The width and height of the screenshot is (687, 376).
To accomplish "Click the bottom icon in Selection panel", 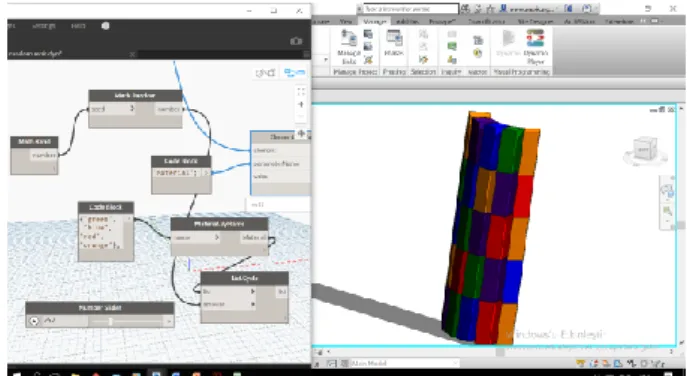I will [x=423, y=59].
